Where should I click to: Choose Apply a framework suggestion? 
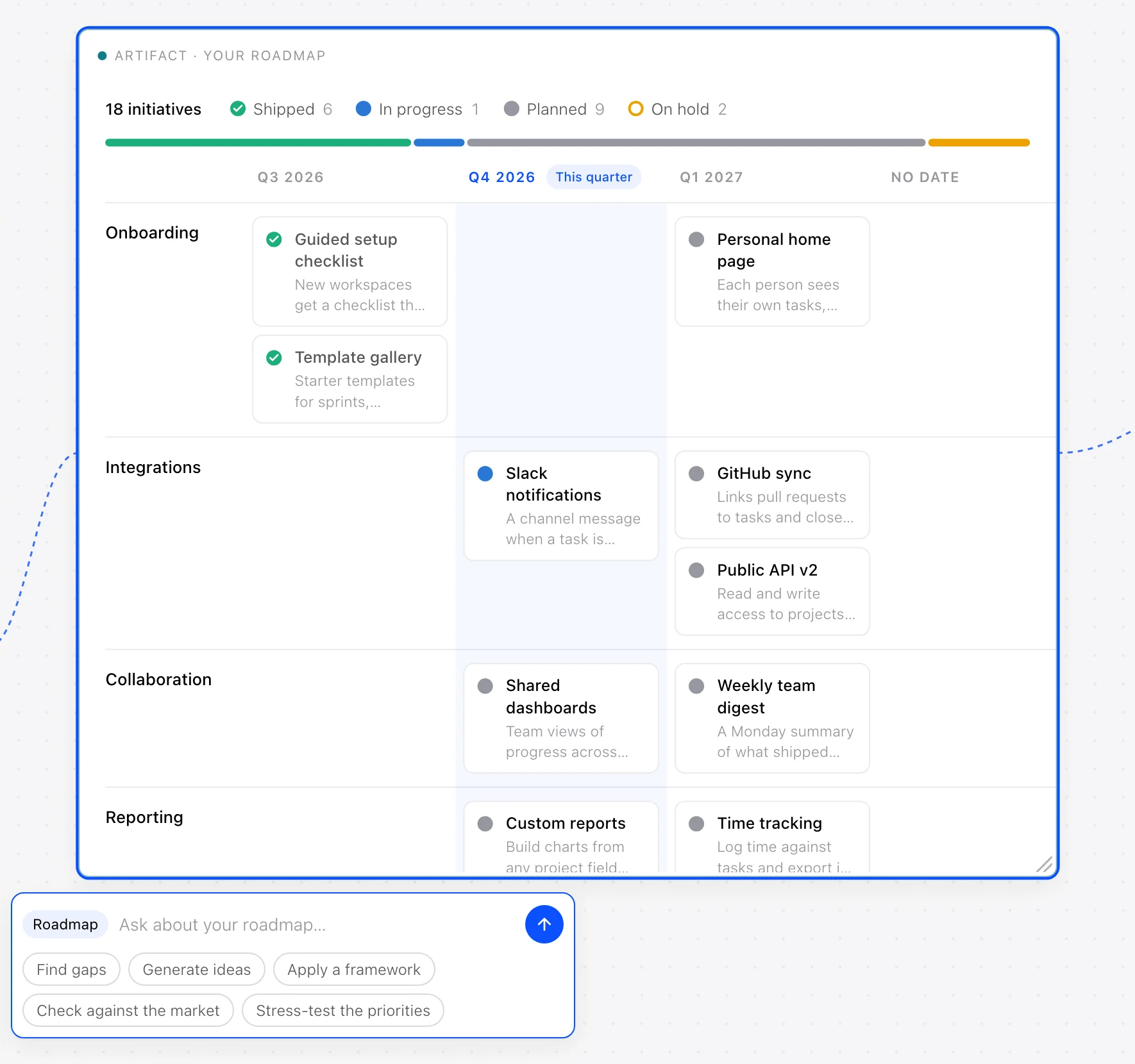point(354,969)
